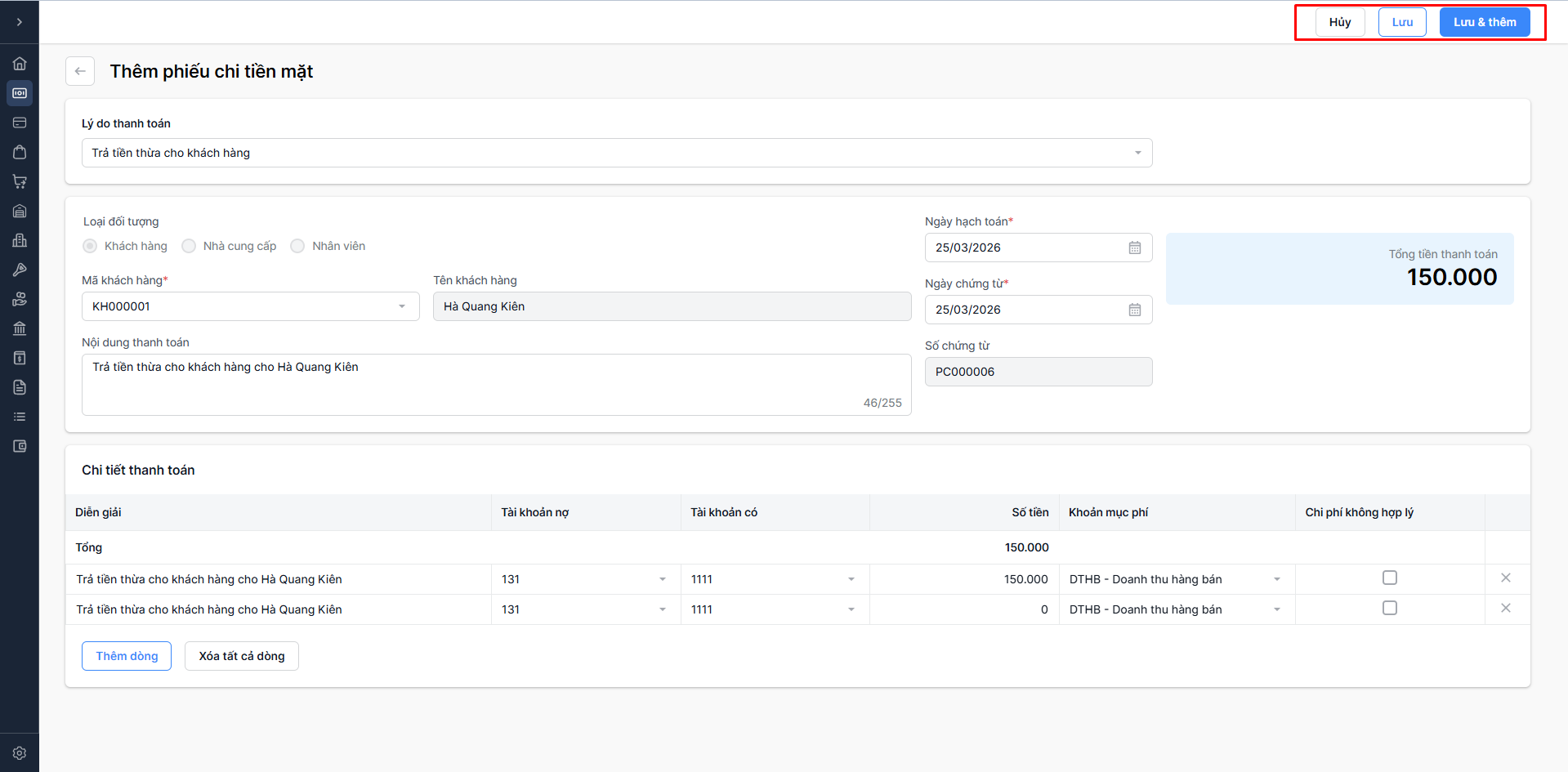The image size is (1568, 772).
Task: Open the bank building icon in sidebar
Action: coord(20,328)
